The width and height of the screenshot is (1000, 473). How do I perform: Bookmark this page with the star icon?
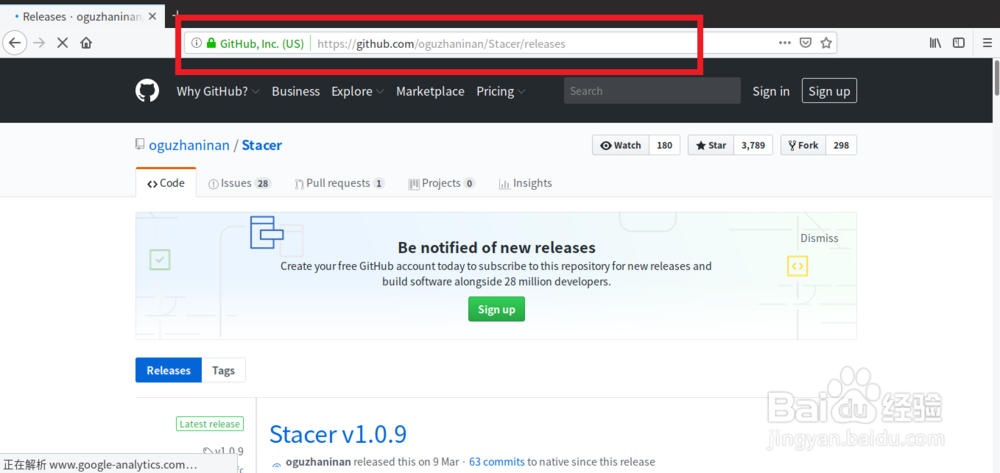tap(826, 43)
